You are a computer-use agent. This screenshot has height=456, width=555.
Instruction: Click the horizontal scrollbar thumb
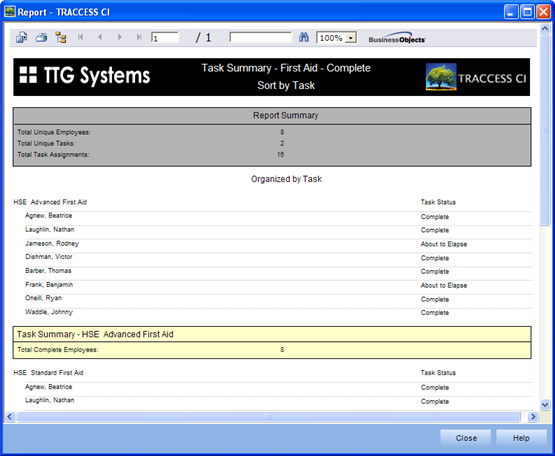coord(269,417)
